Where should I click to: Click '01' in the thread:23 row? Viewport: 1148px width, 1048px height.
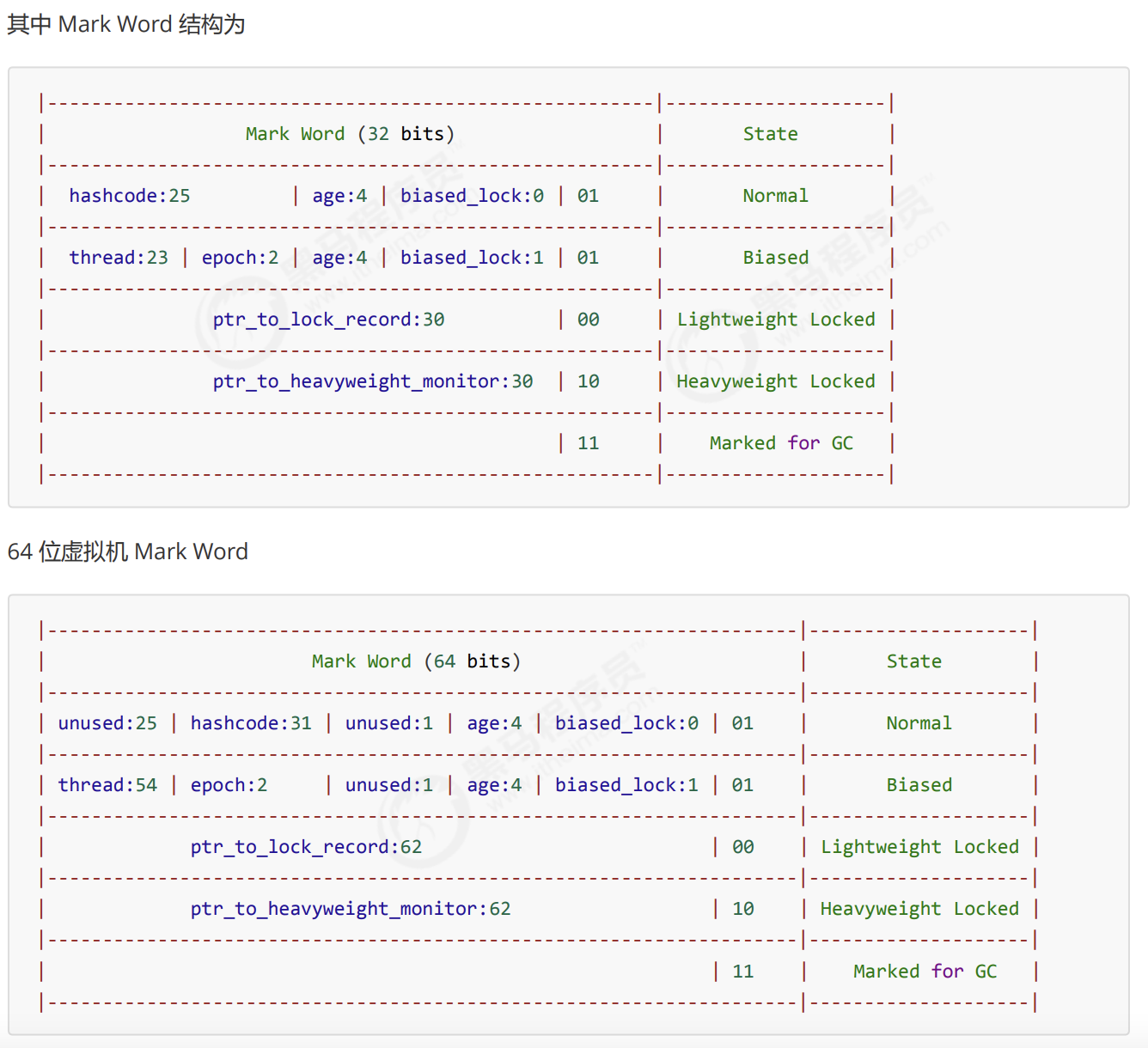589,258
